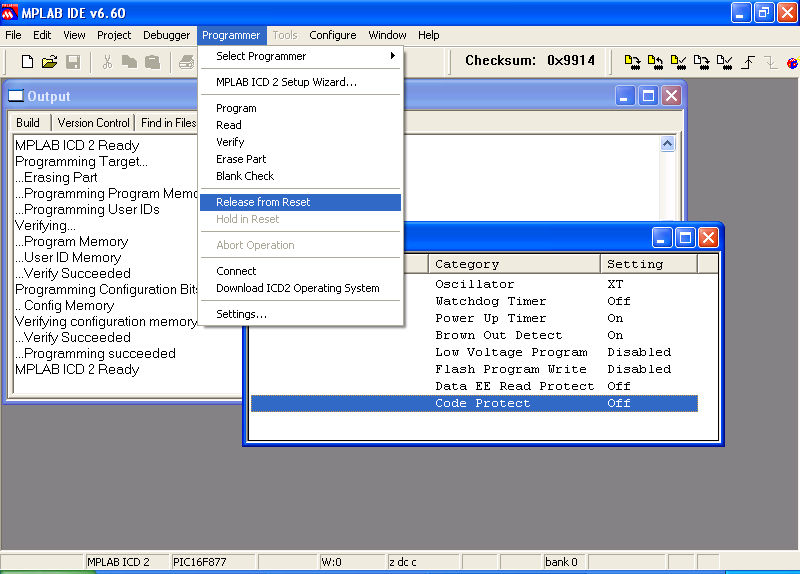Image resolution: width=800 pixels, height=574 pixels.
Task: Switch to Find in Files tab
Action: (168, 122)
